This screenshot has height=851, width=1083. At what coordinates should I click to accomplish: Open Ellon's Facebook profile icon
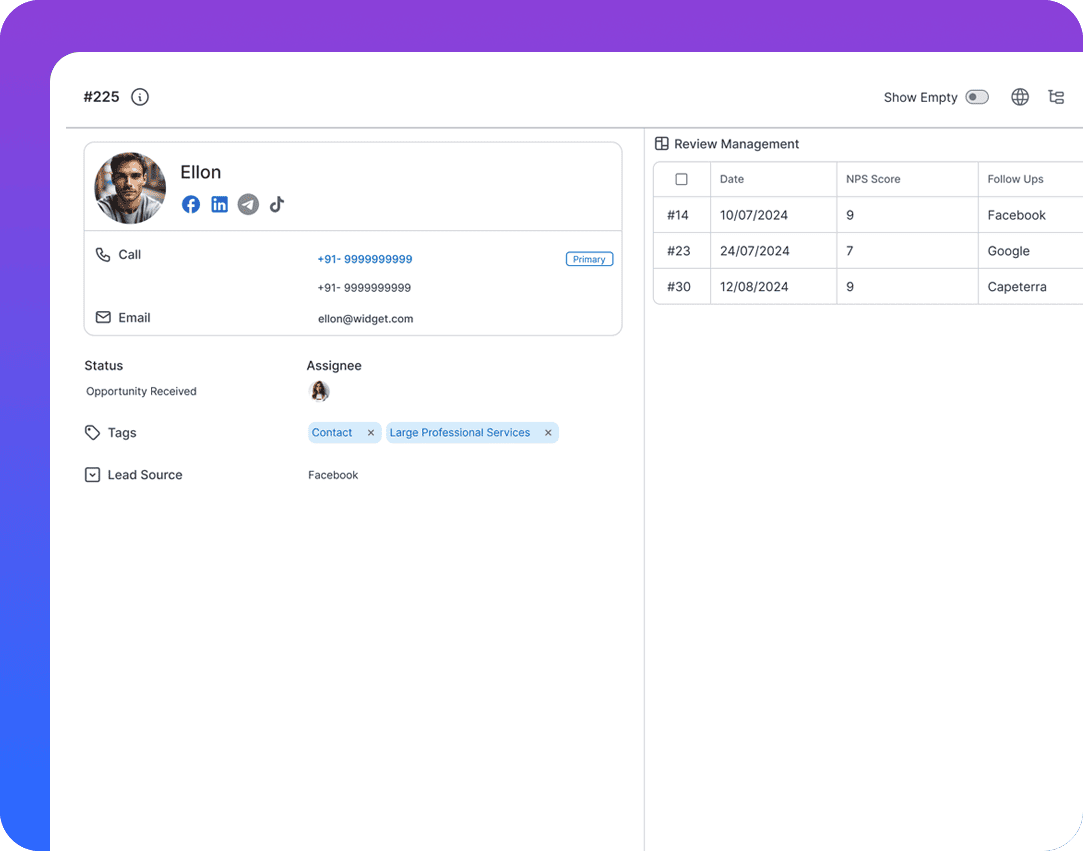click(191, 204)
